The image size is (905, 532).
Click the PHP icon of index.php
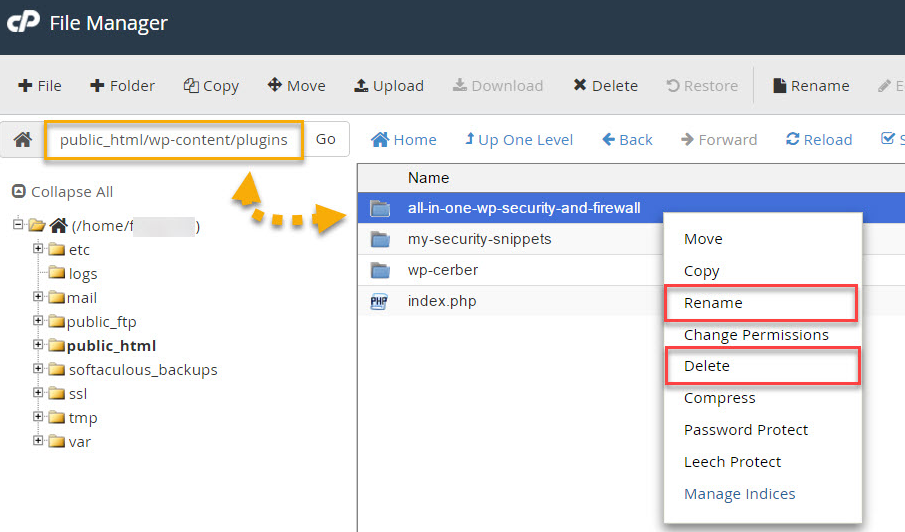(379, 301)
